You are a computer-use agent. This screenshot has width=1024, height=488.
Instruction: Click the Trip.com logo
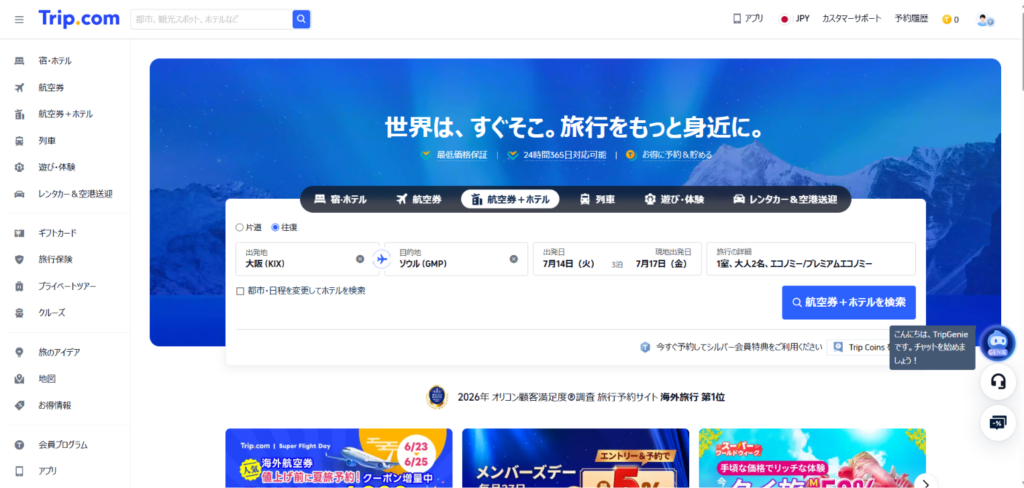[x=79, y=19]
